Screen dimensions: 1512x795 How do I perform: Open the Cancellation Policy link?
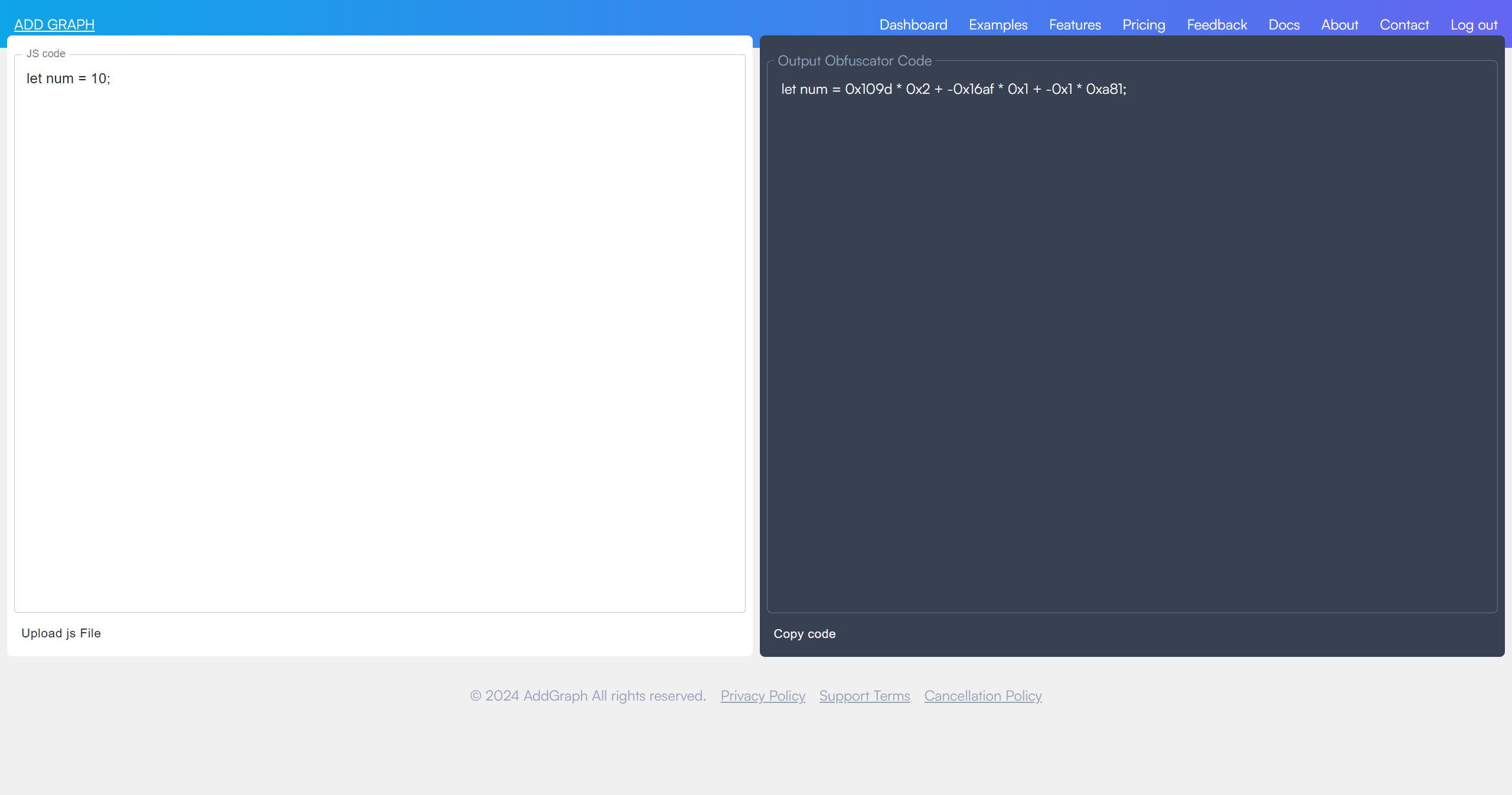tap(982, 696)
